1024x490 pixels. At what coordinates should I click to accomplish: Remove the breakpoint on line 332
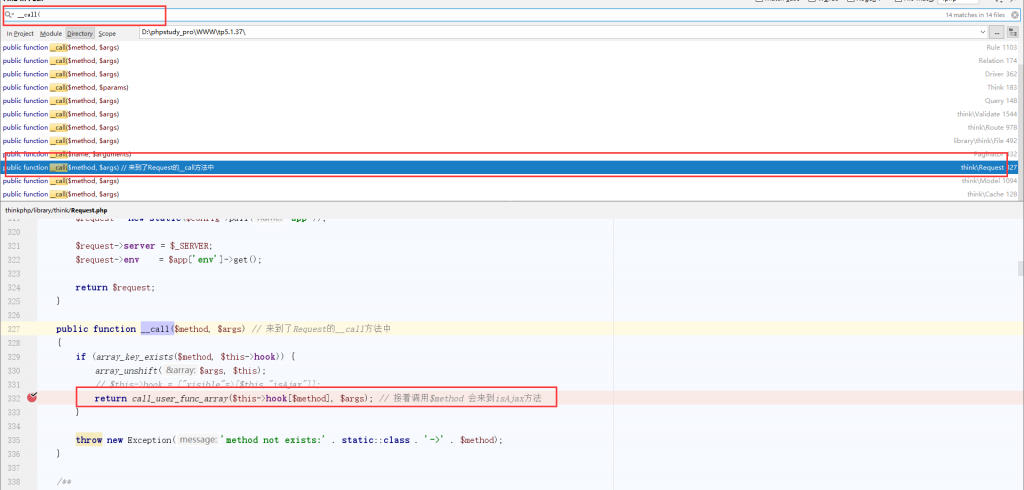click(x=32, y=397)
